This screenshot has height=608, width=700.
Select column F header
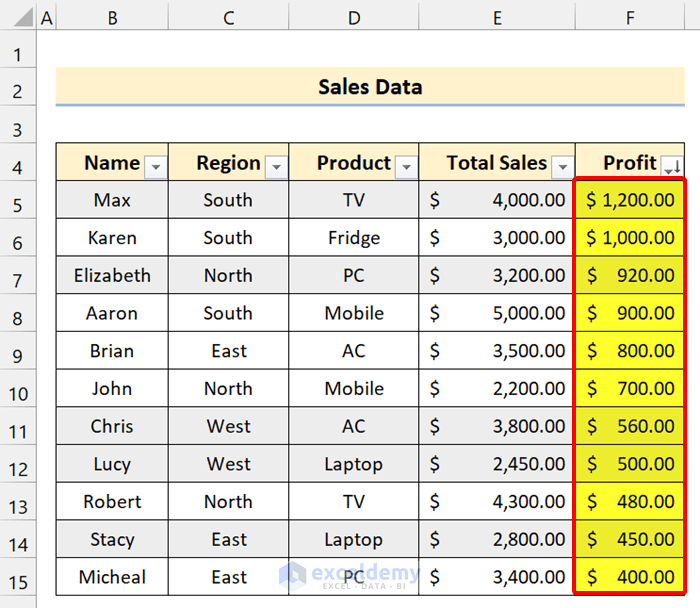pyautogui.click(x=630, y=17)
